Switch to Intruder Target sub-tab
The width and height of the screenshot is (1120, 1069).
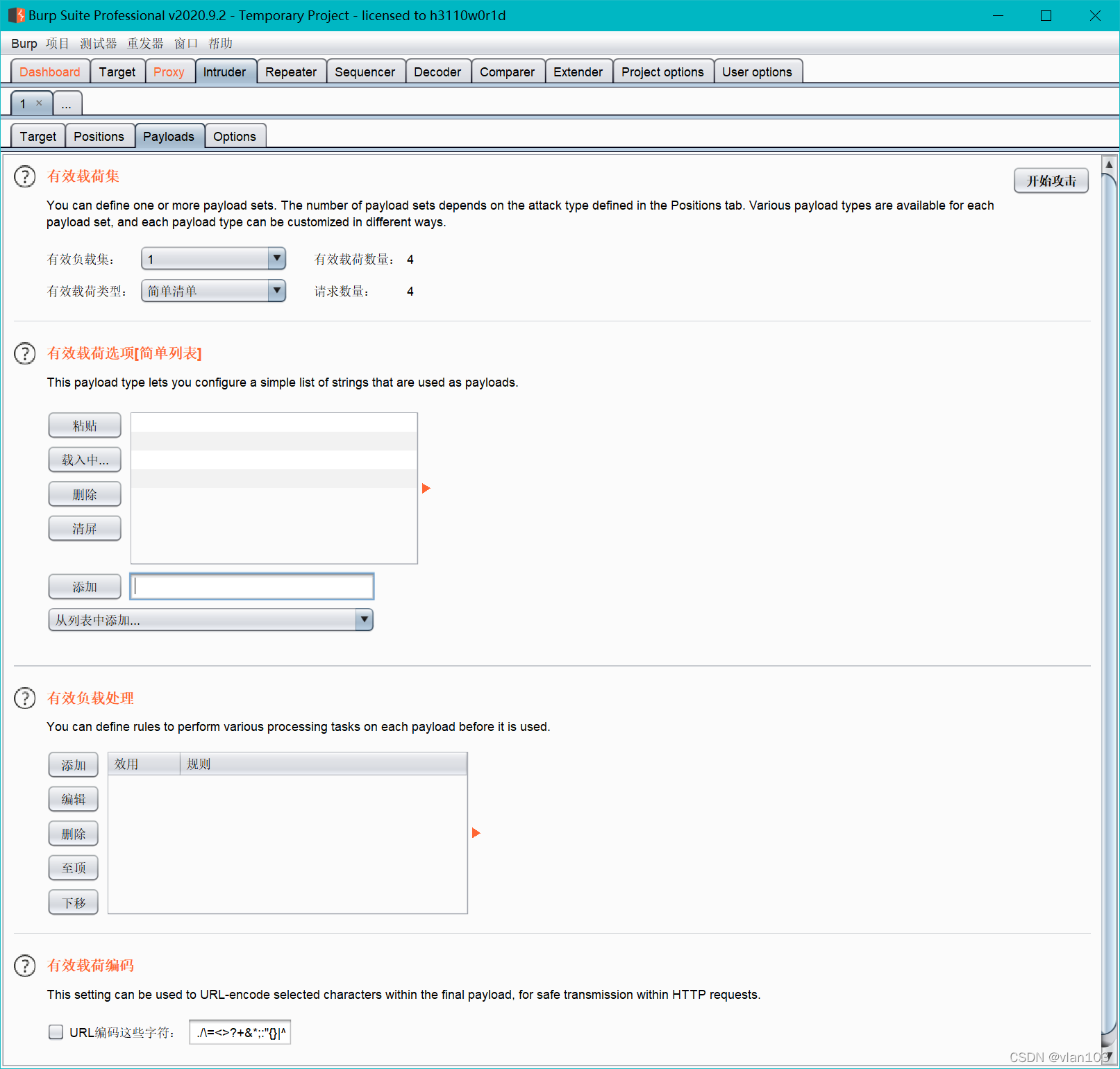pos(38,136)
